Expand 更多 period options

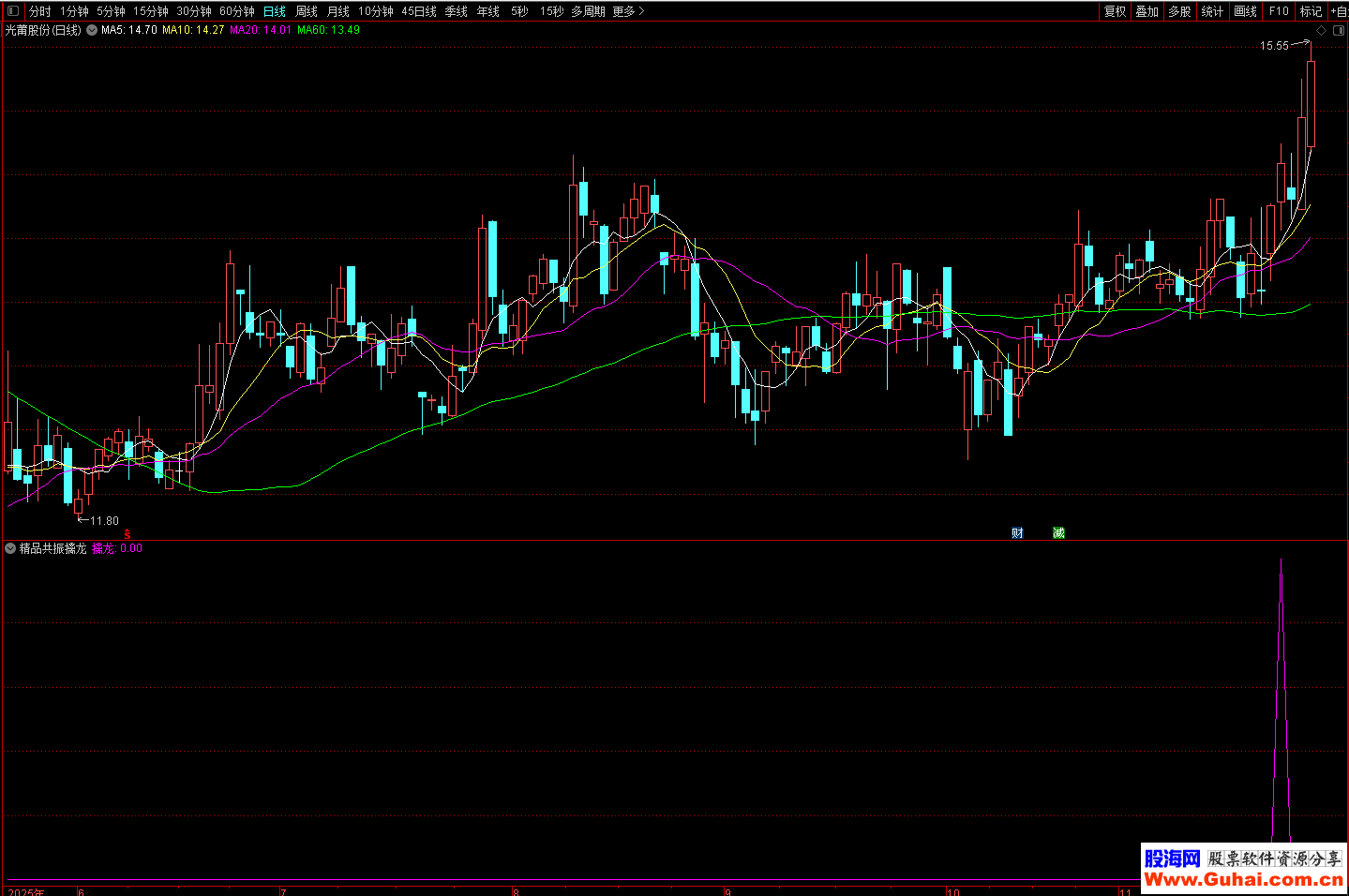(x=628, y=11)
